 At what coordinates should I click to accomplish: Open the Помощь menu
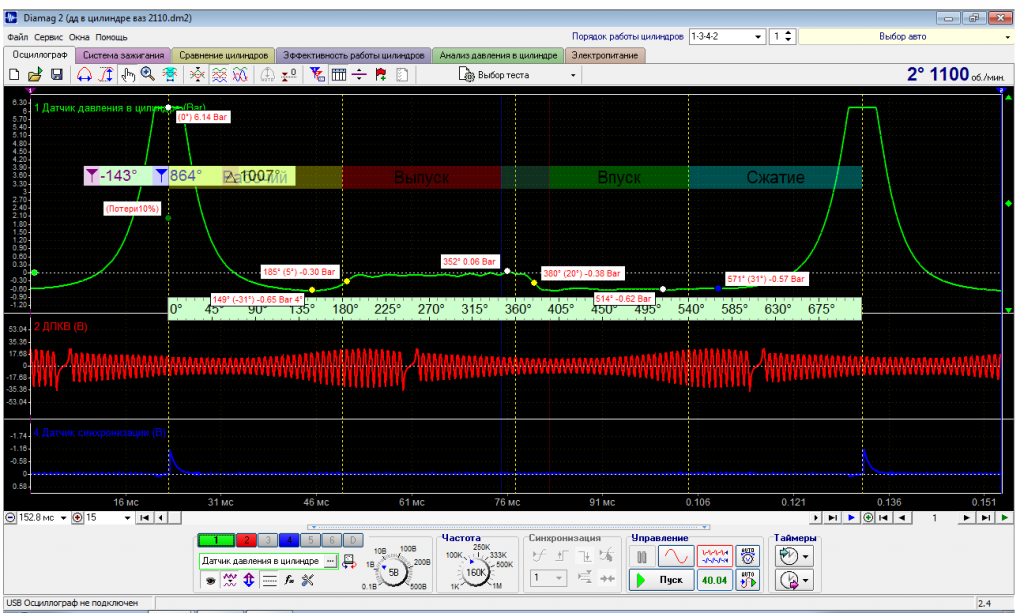pos(111,37)
